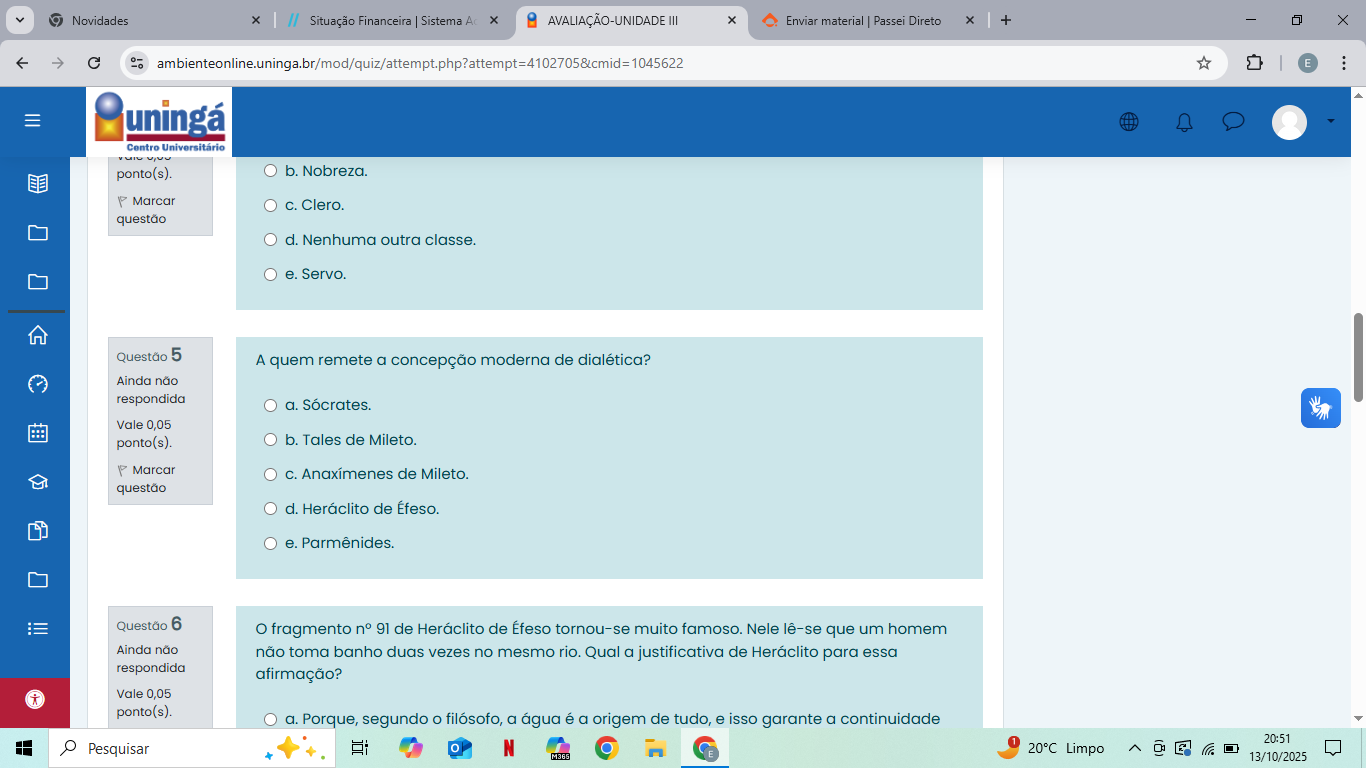The height and width of the screenshot is (768, 1366).
Task: Open the graduation cap sidebar icon
Action: (38, 482)
